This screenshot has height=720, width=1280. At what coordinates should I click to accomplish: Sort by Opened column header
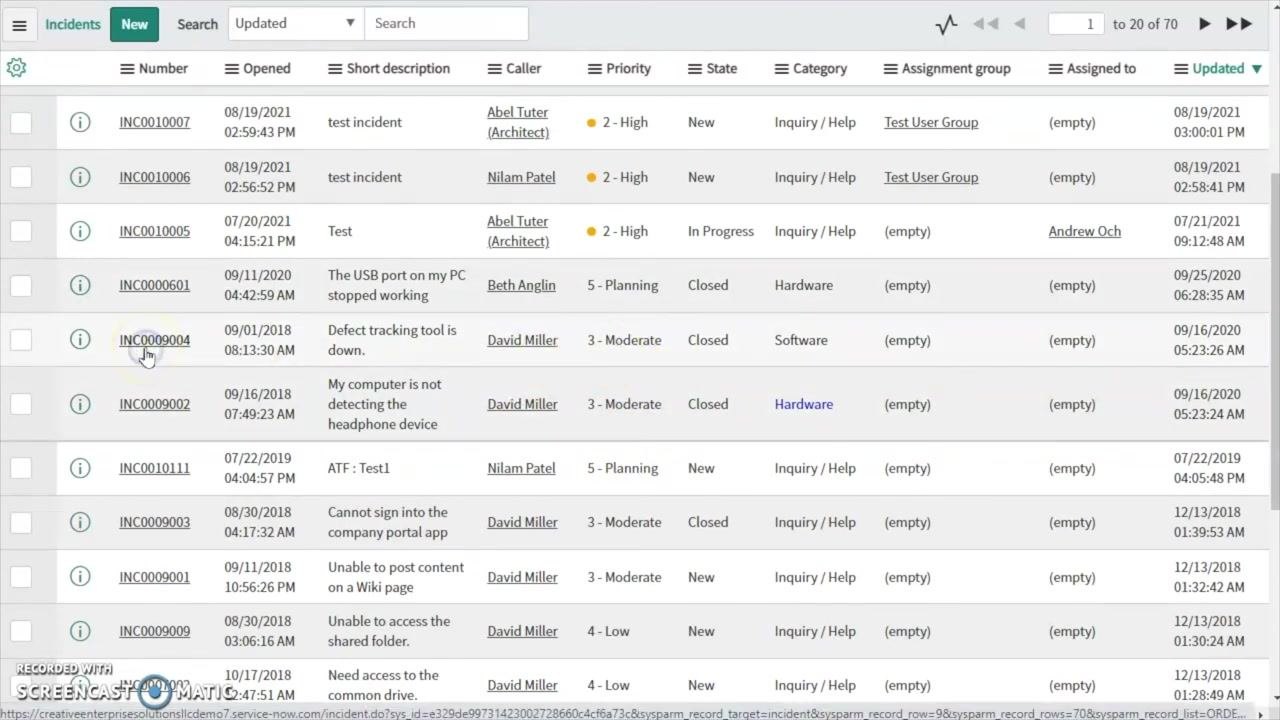(x=267, y=69)
